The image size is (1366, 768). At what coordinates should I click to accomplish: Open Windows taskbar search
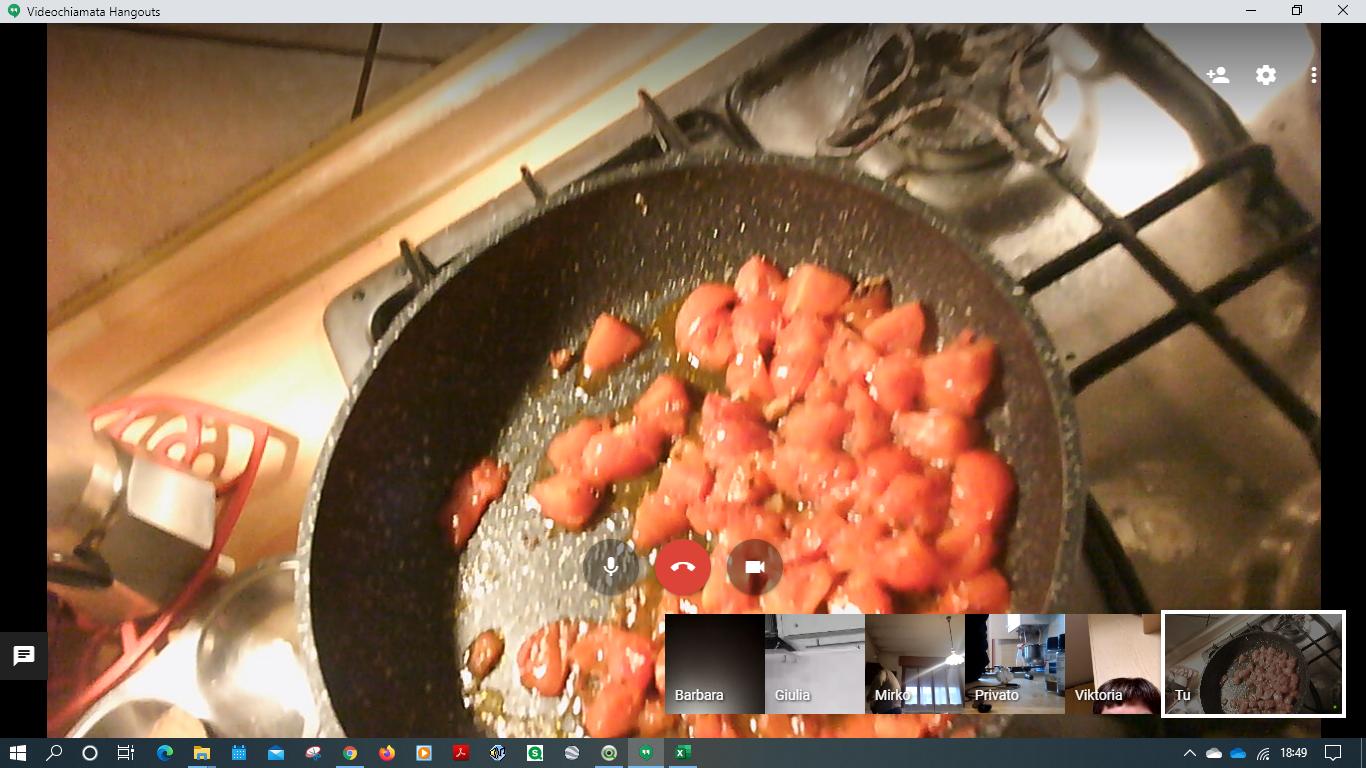[55, 753]
